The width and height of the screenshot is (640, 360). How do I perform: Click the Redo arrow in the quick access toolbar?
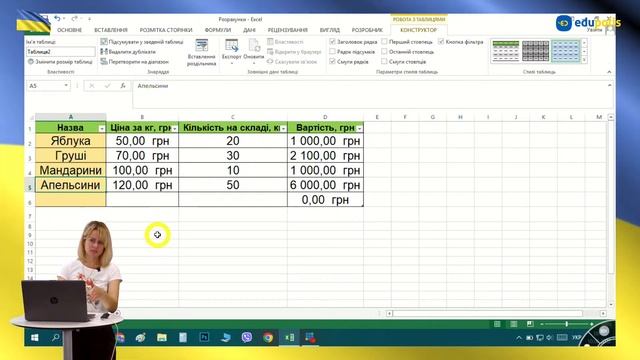point(74,18)
